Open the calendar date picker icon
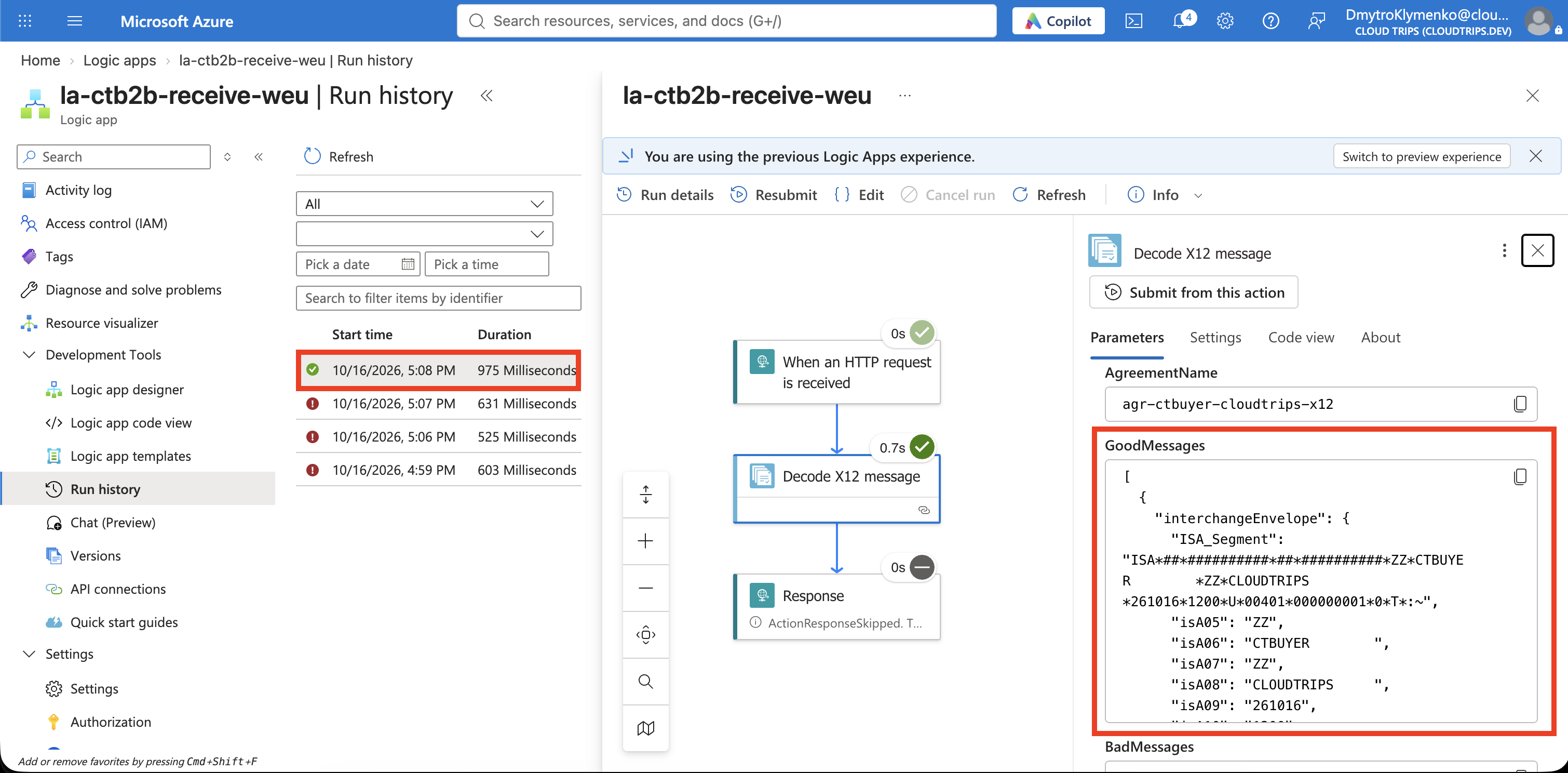 408,264
